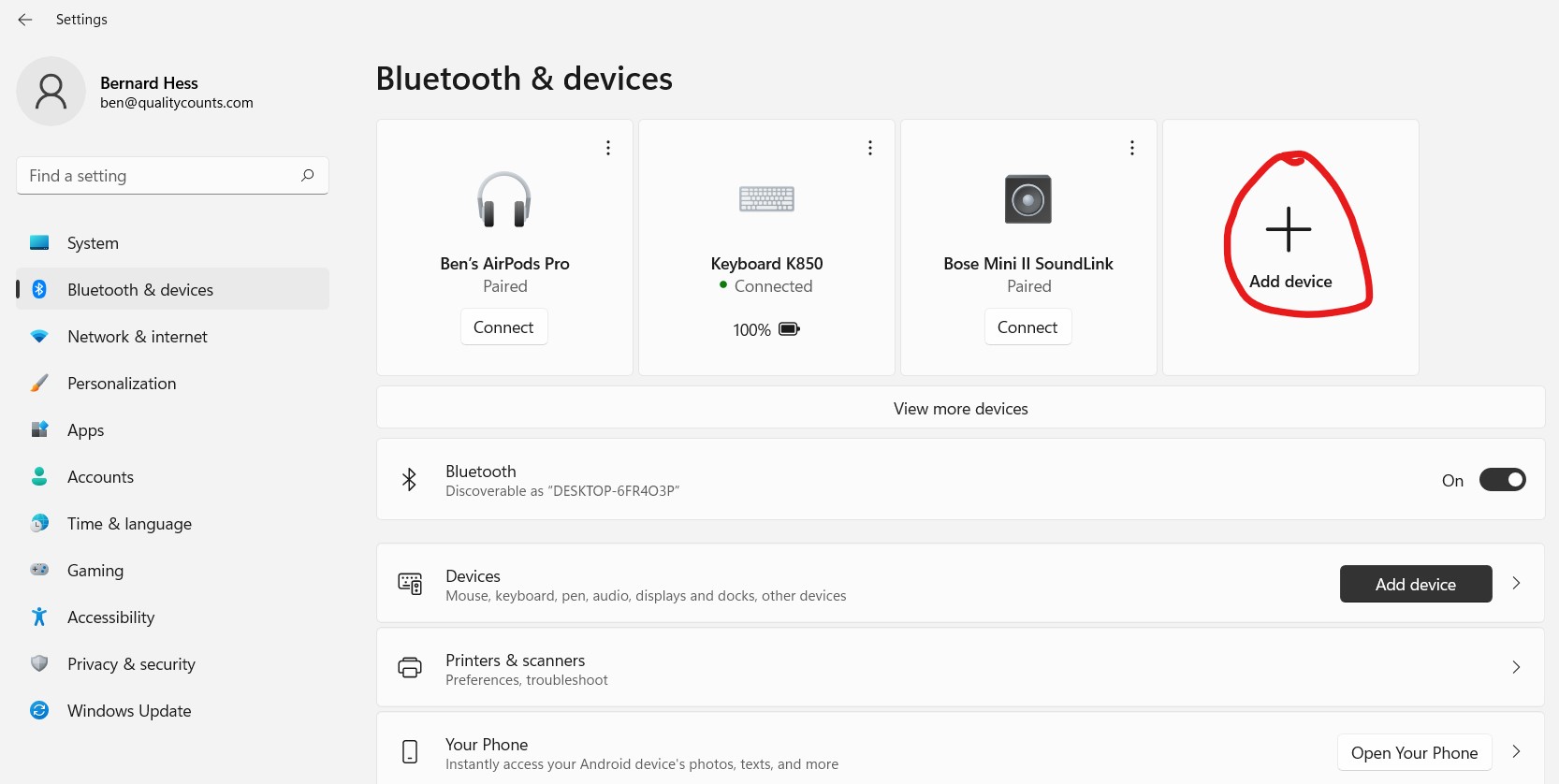Click the Keyboard K850 battery icon
Image resolution: width=1559 pixels, height=784 pixels.
[790, 329]
